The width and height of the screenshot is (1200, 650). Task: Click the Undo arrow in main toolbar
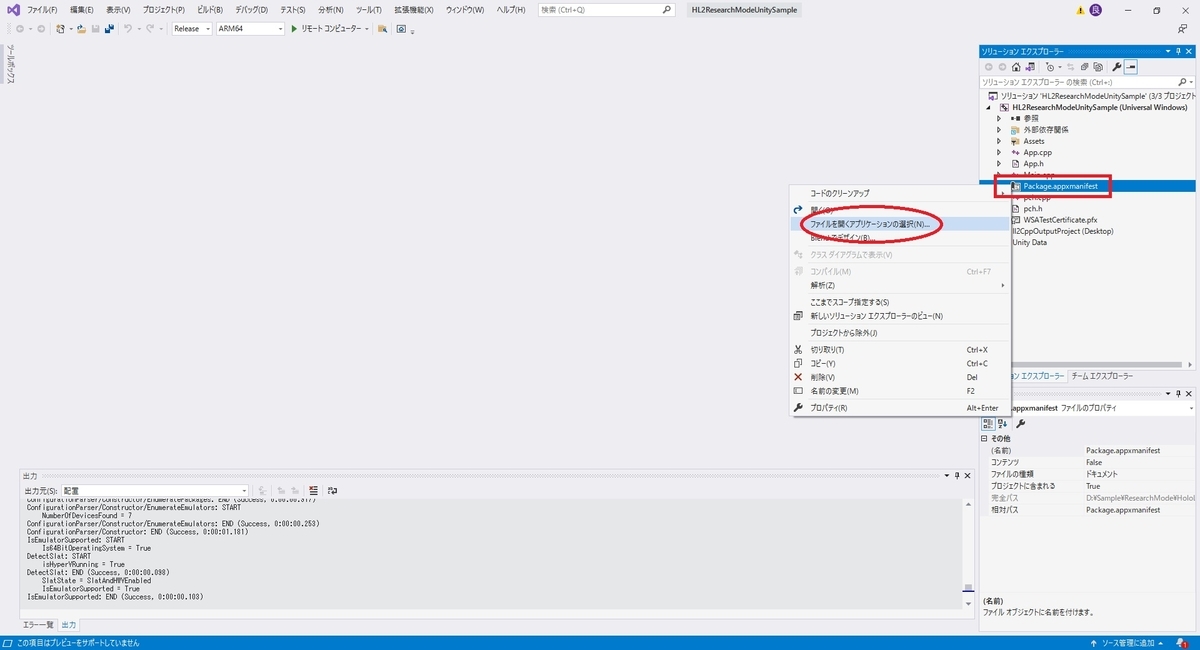[128, 29]
